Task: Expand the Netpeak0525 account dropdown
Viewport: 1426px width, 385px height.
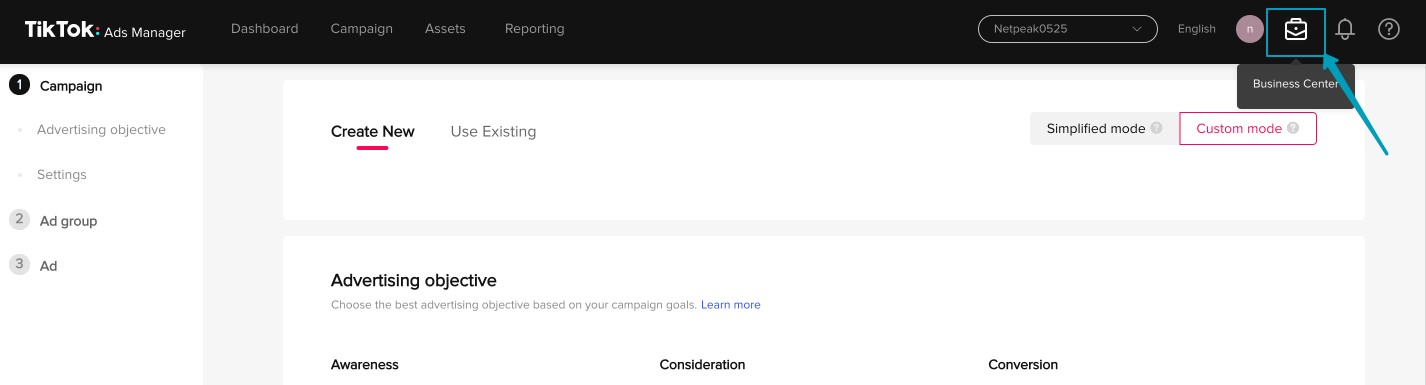Action: point(1068,29)
